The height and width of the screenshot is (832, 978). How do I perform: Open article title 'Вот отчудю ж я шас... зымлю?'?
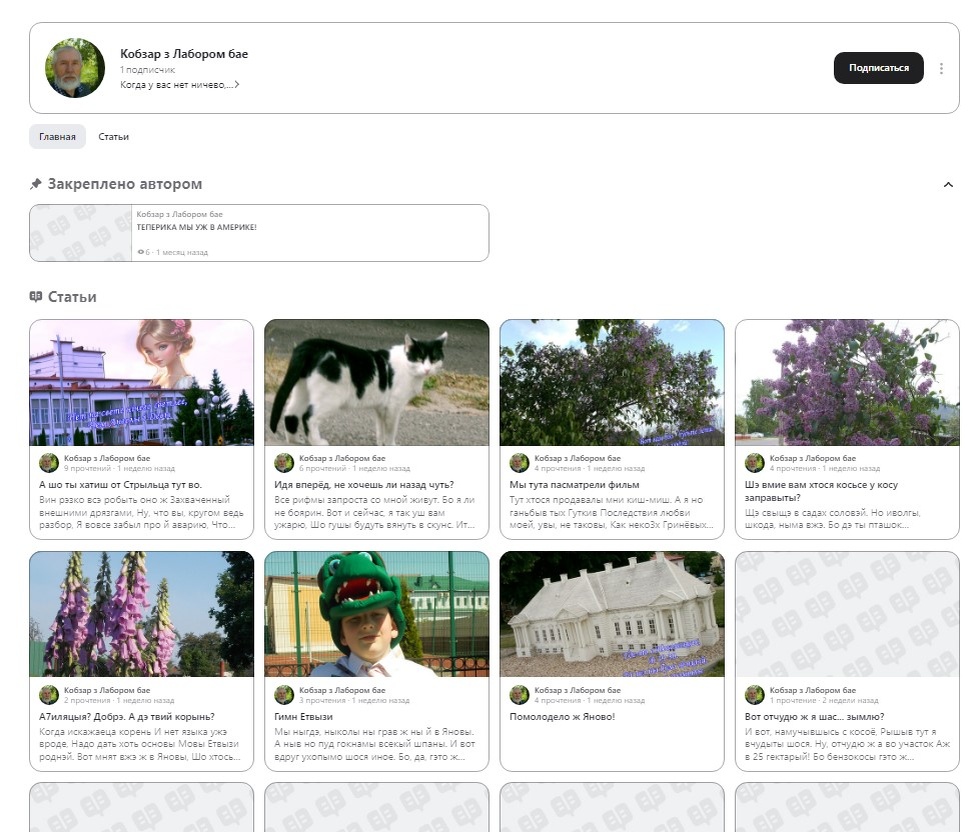[815, 717]
